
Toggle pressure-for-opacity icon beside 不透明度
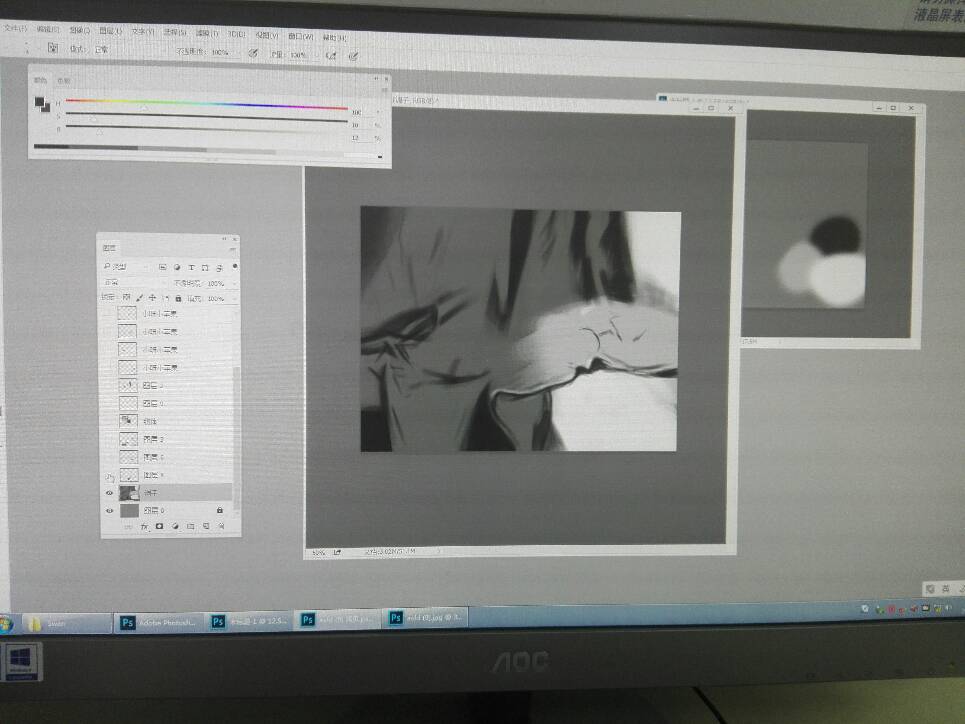[x=253, y=54]
